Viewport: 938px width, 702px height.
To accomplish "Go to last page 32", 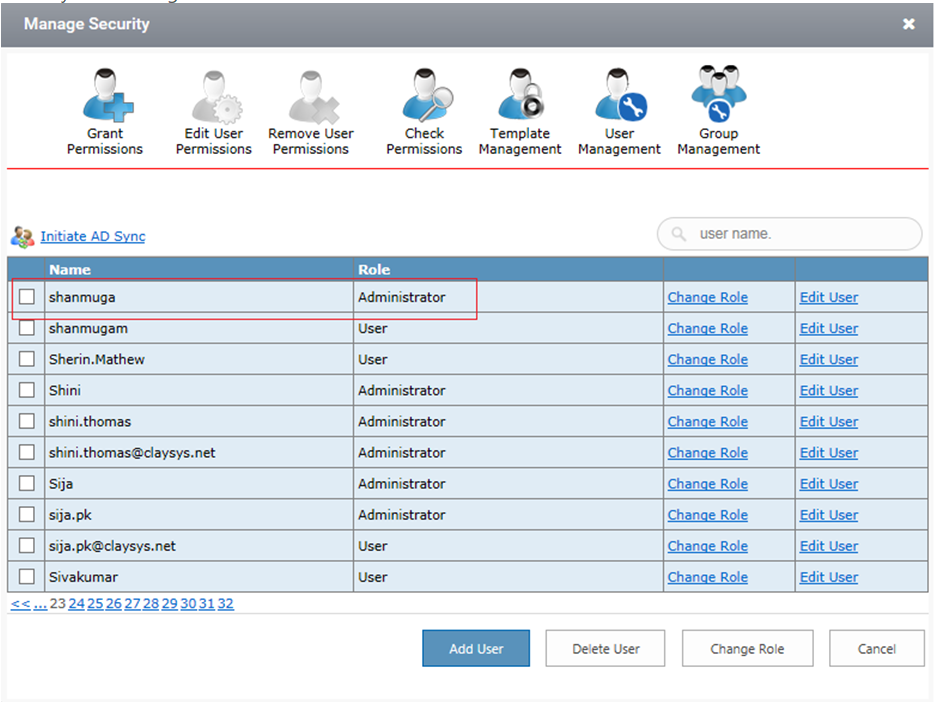I will tap(226, 604).
